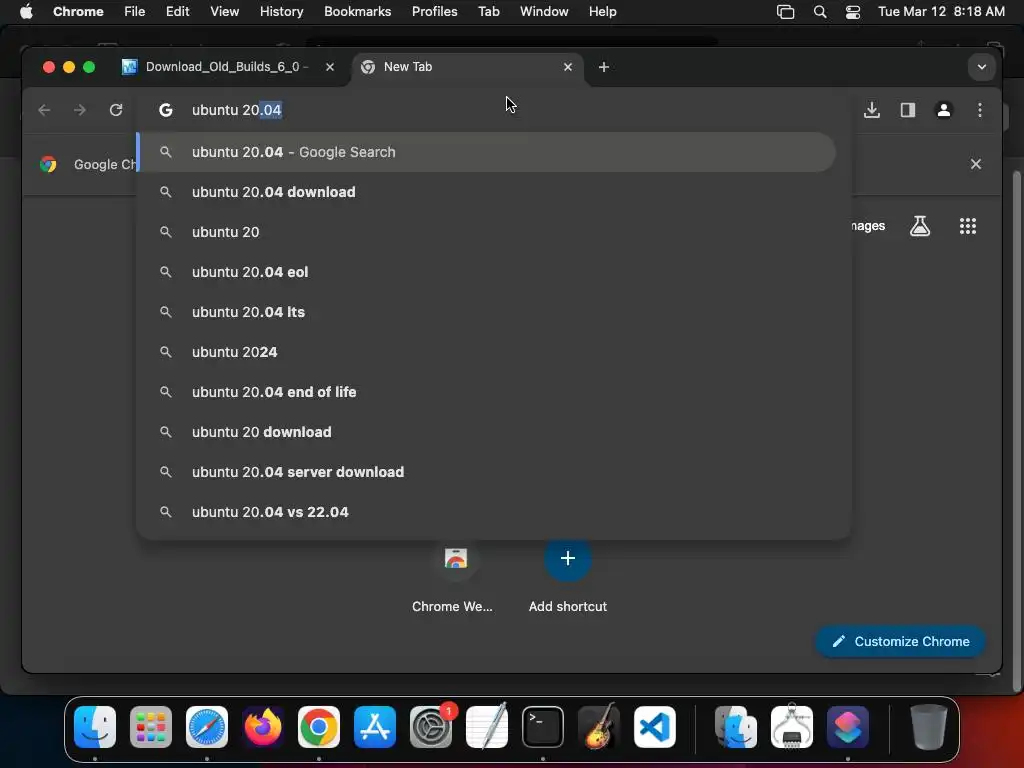Open the profile avatar icon
This screenshot has width=1024, height=768.
tap(944, 110)
